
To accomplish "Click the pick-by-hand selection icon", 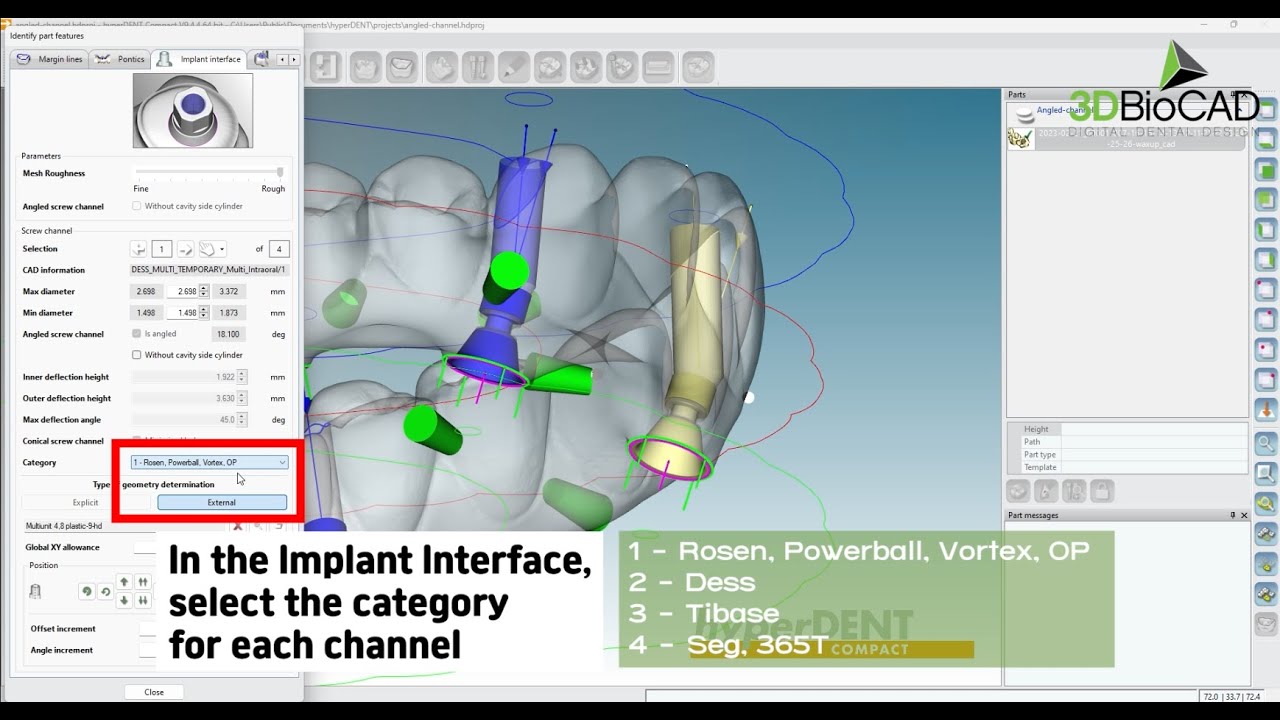I will coord(207,249).
